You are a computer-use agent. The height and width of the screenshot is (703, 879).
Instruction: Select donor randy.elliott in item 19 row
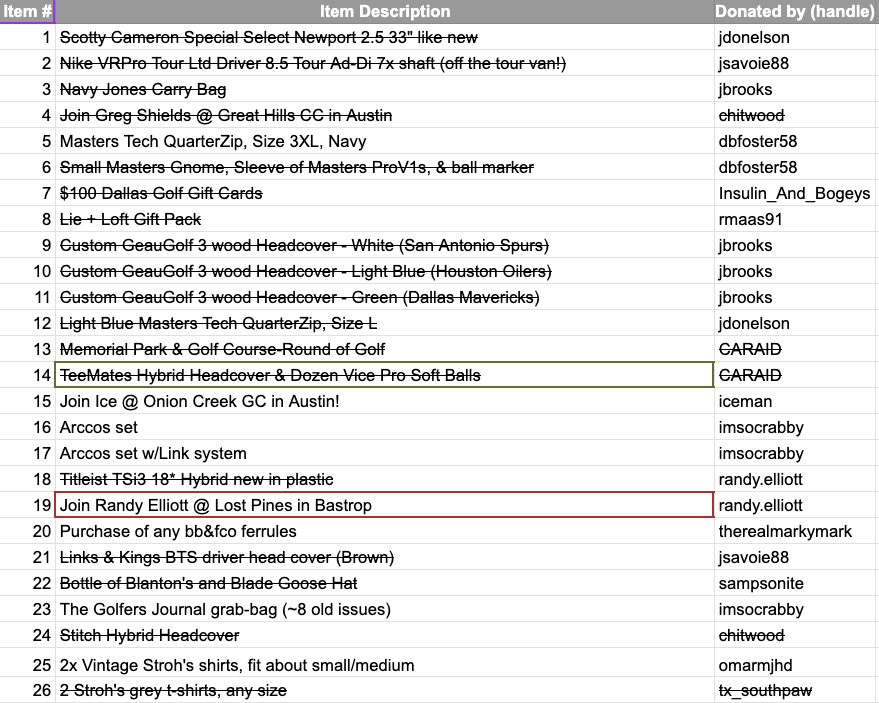click(x=797, y=505)
